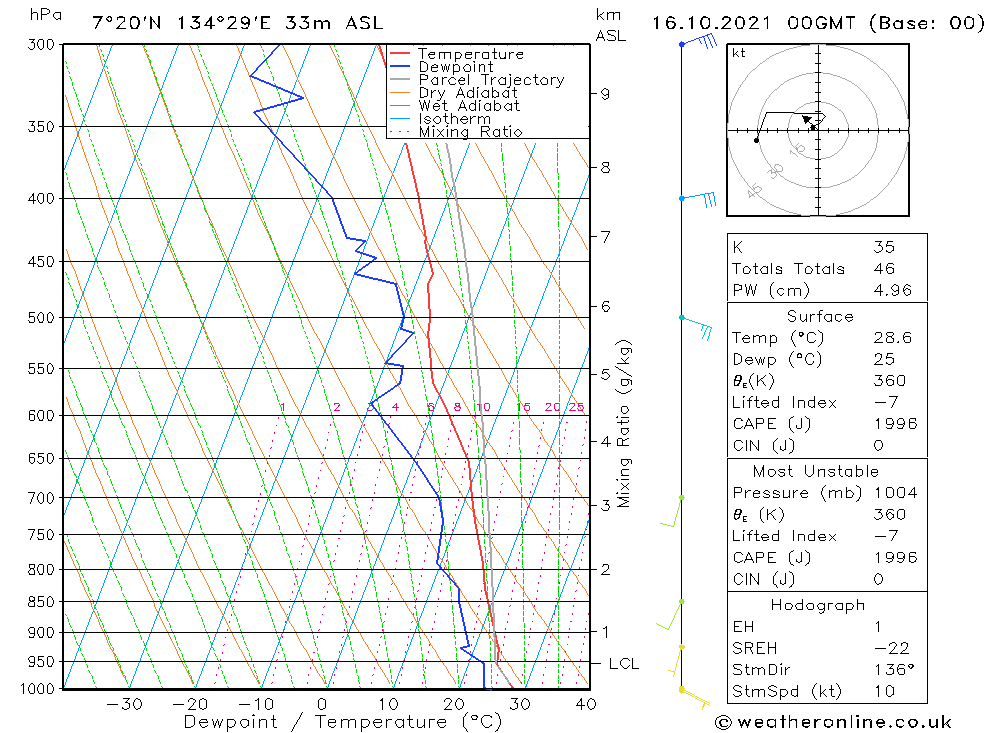This screenshot has width=1000, height=733.
Task: Click the LCL marker label
Action: [624, 663]
